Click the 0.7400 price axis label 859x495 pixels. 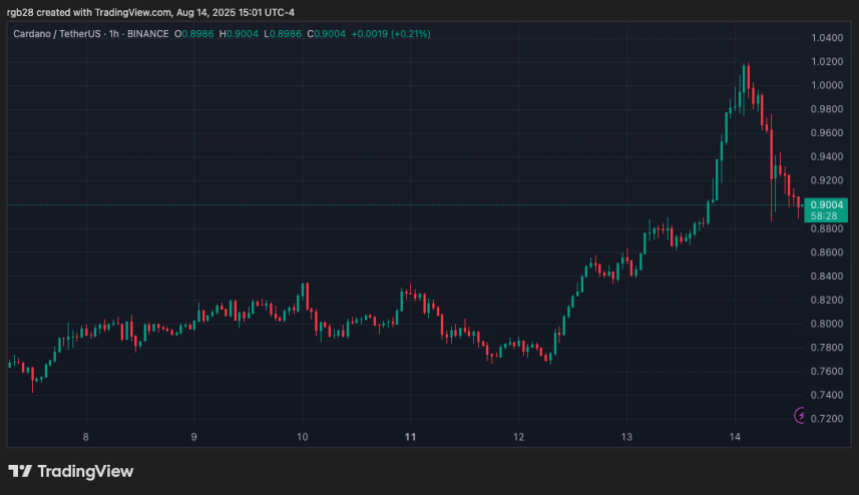point(826,396)
